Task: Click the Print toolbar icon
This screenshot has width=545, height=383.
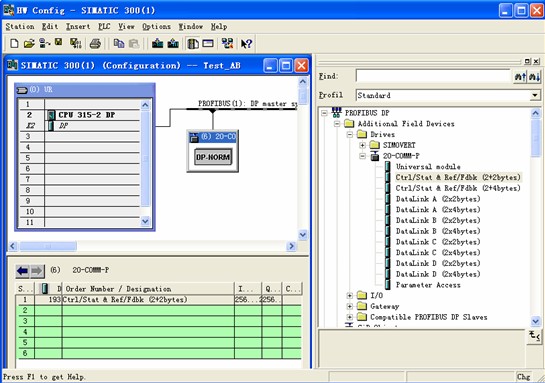Action: tap(95, 44)
